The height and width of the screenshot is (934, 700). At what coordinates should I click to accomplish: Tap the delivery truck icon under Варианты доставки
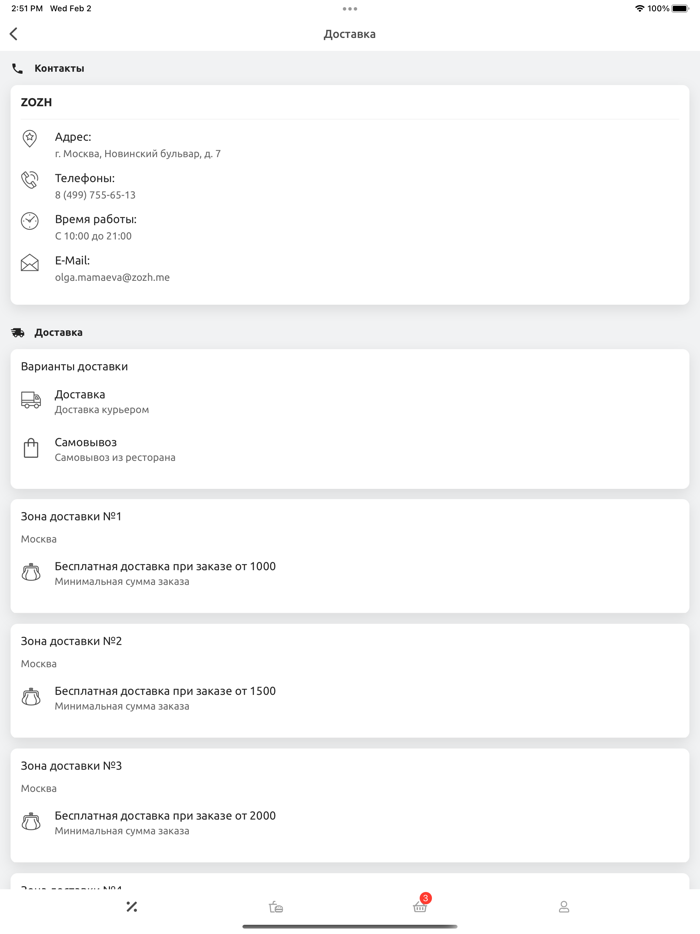pos(31,400)
